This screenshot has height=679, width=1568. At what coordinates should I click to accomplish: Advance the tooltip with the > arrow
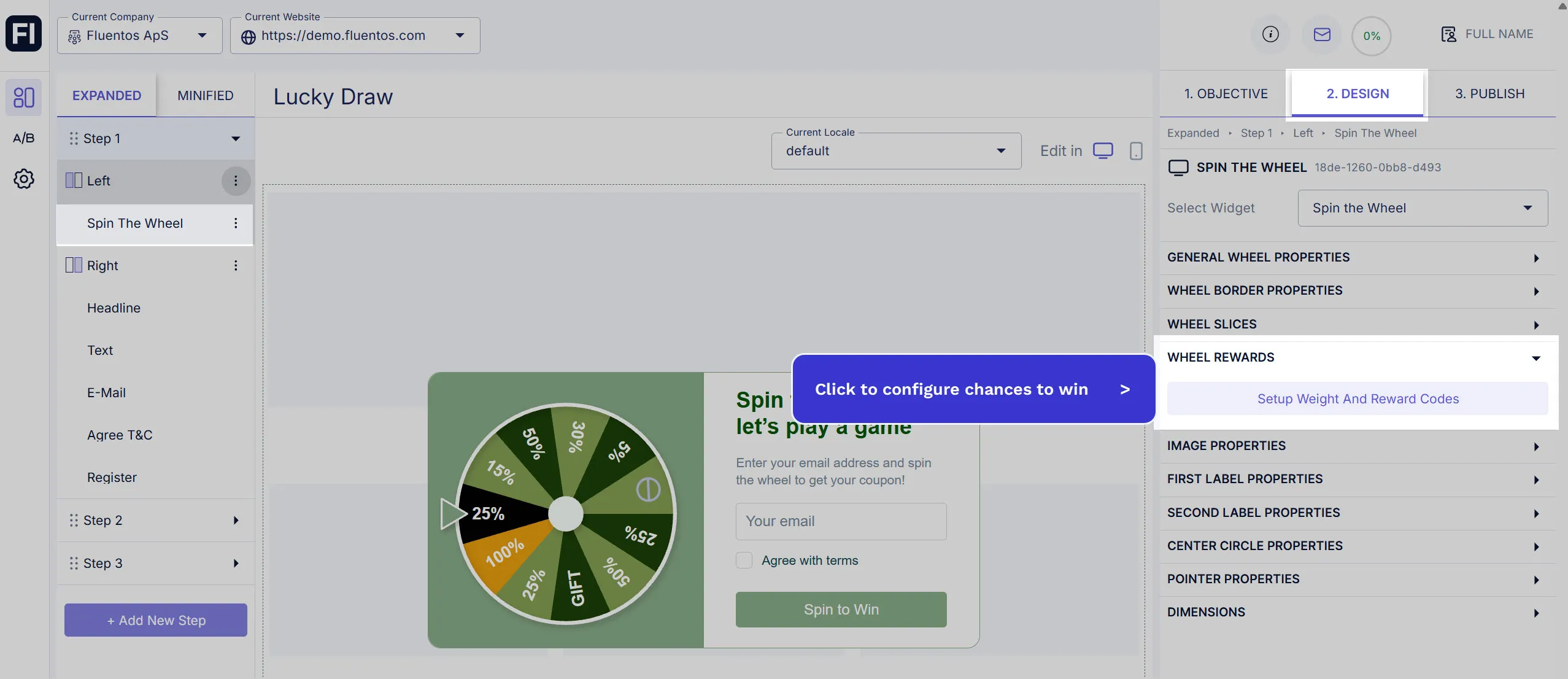1125,390
